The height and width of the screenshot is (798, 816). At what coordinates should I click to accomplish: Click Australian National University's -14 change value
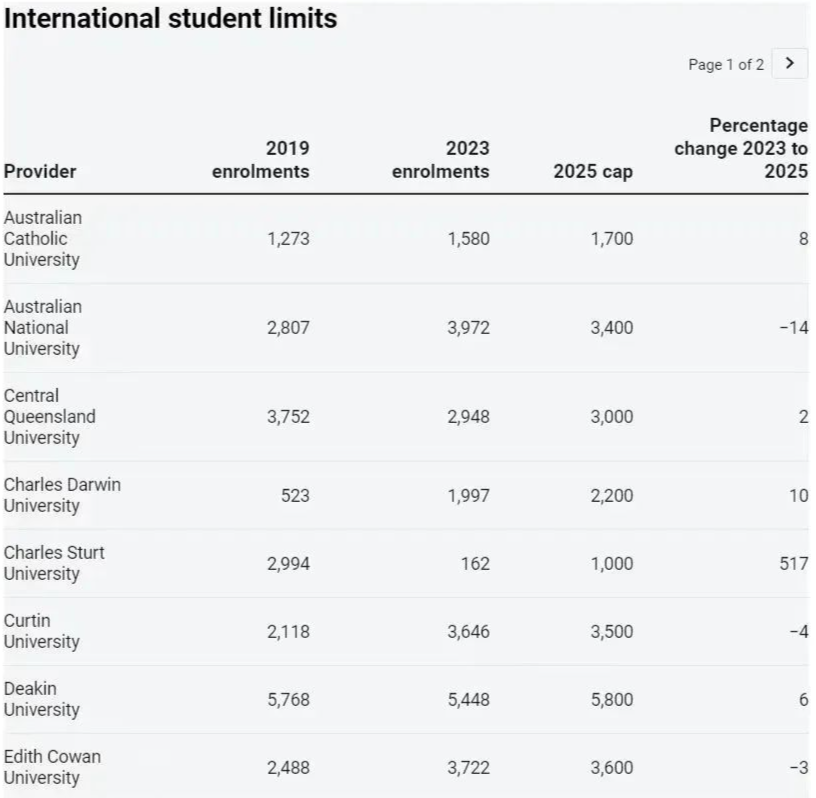pyautogui.click(x=794, y=327)
